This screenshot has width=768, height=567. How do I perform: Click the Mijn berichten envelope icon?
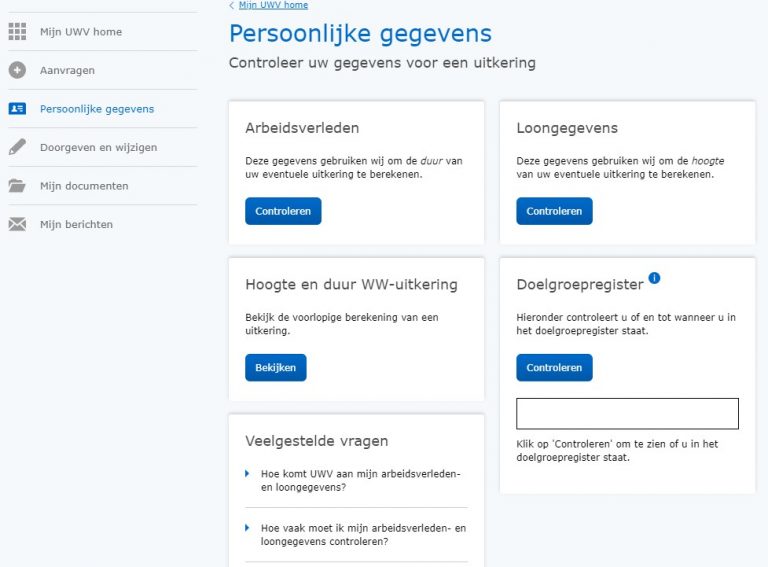17,224
